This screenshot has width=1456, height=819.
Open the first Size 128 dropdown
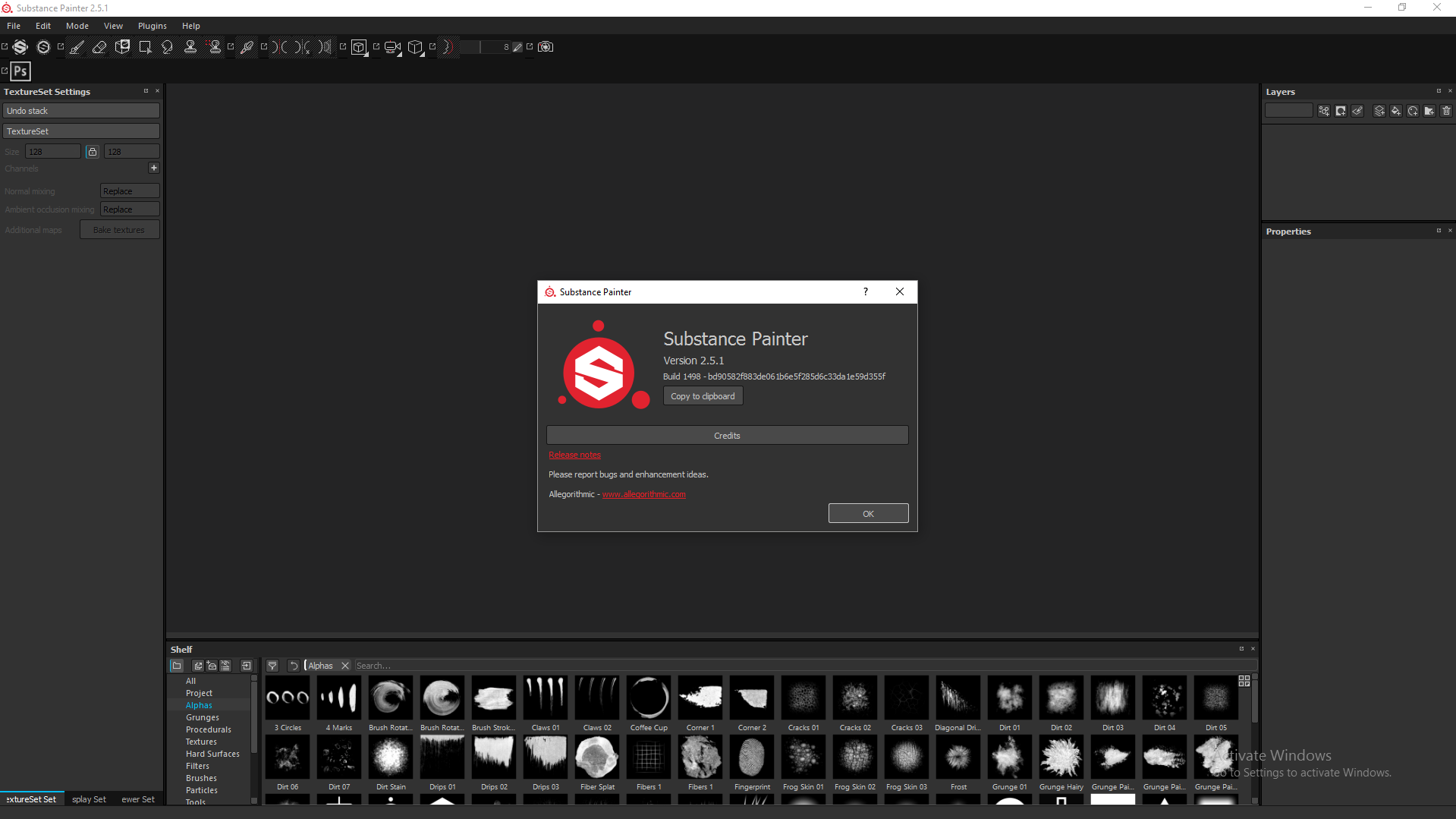click(53, 152)
